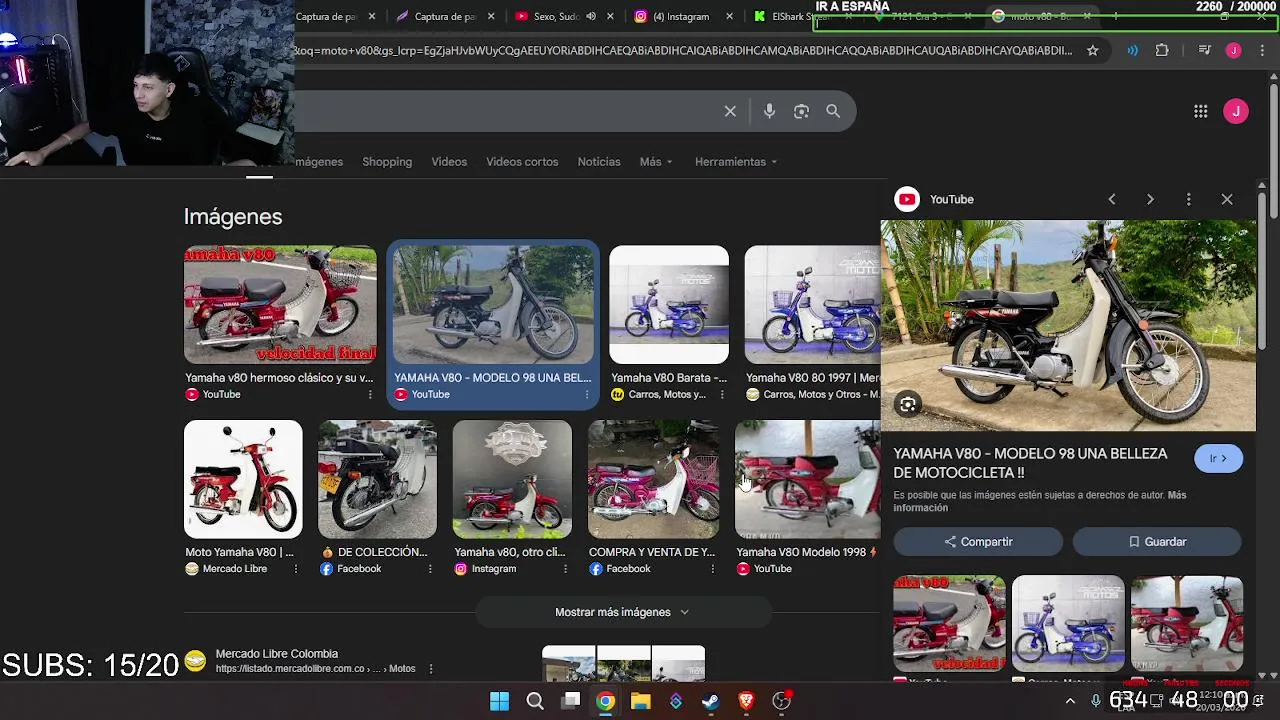Close the image preview panel
The height and width of the screenshot is (720, 1280).
pos(1227,199)
